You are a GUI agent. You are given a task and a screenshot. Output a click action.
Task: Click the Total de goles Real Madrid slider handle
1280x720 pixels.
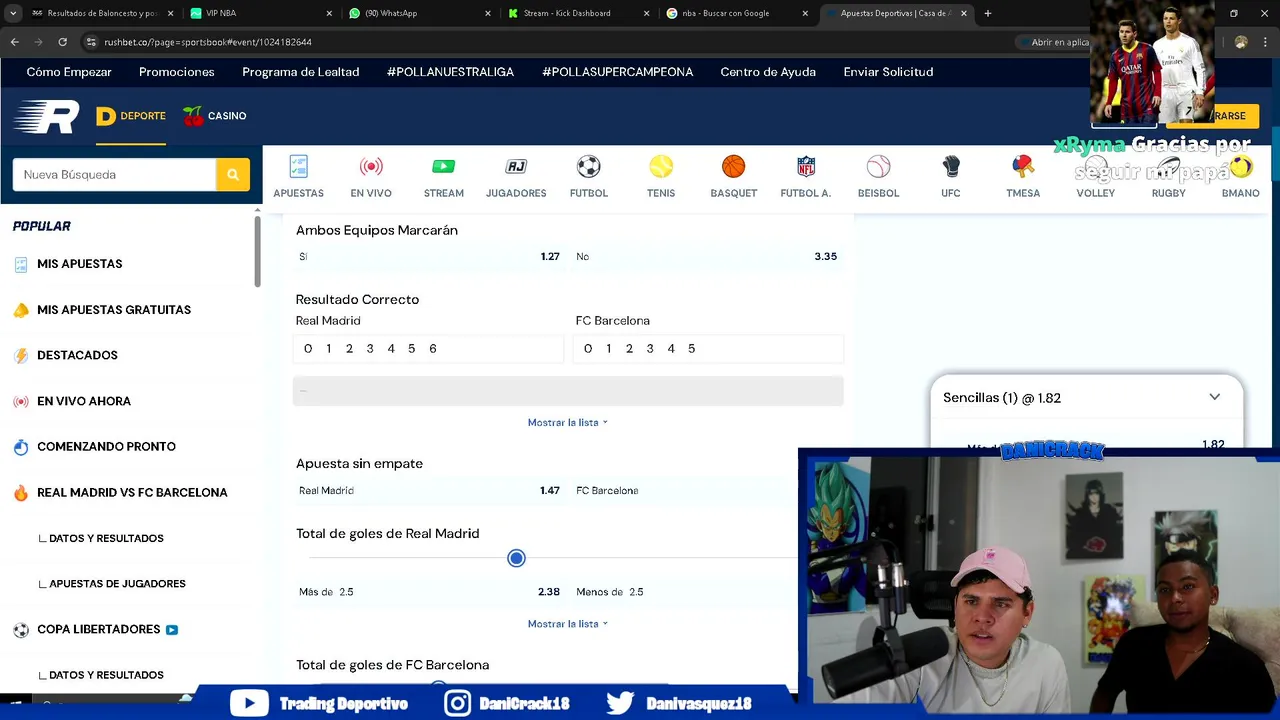pyautogui.click(x=516, y=558)
